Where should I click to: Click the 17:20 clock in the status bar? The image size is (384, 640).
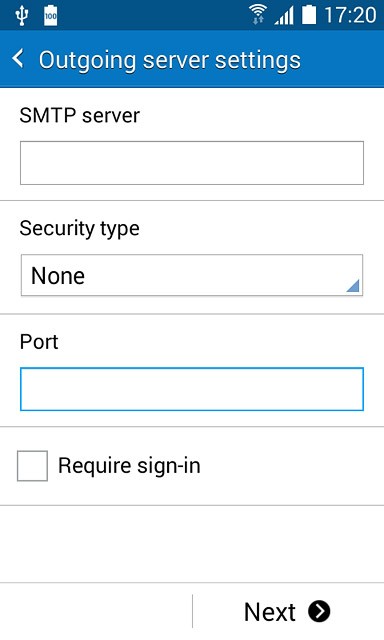point(350,15)
